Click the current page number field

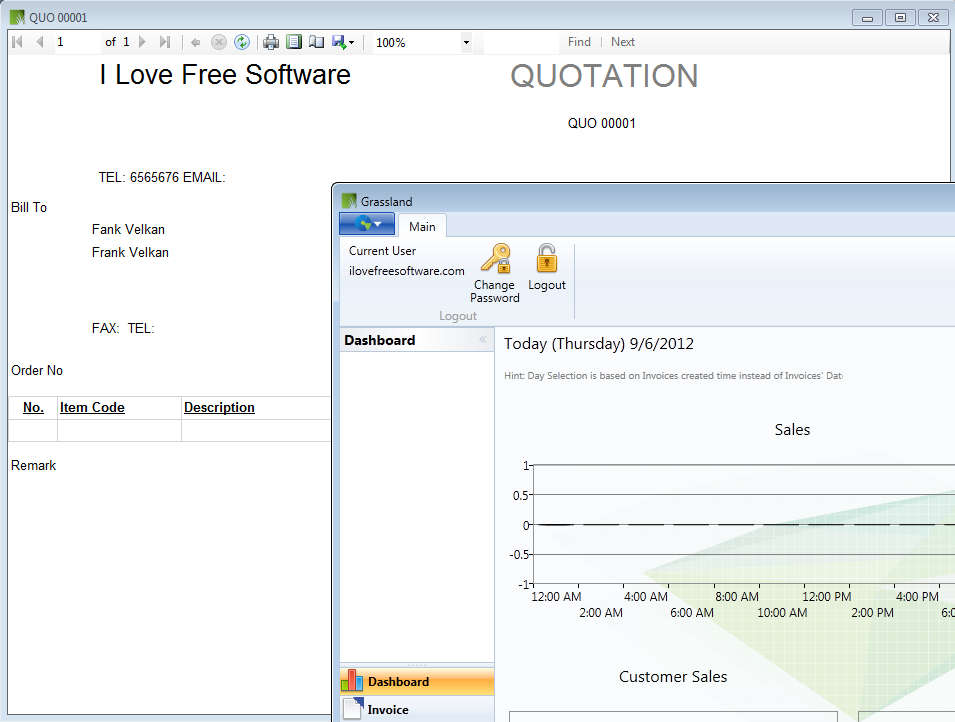tap(77, 42)
